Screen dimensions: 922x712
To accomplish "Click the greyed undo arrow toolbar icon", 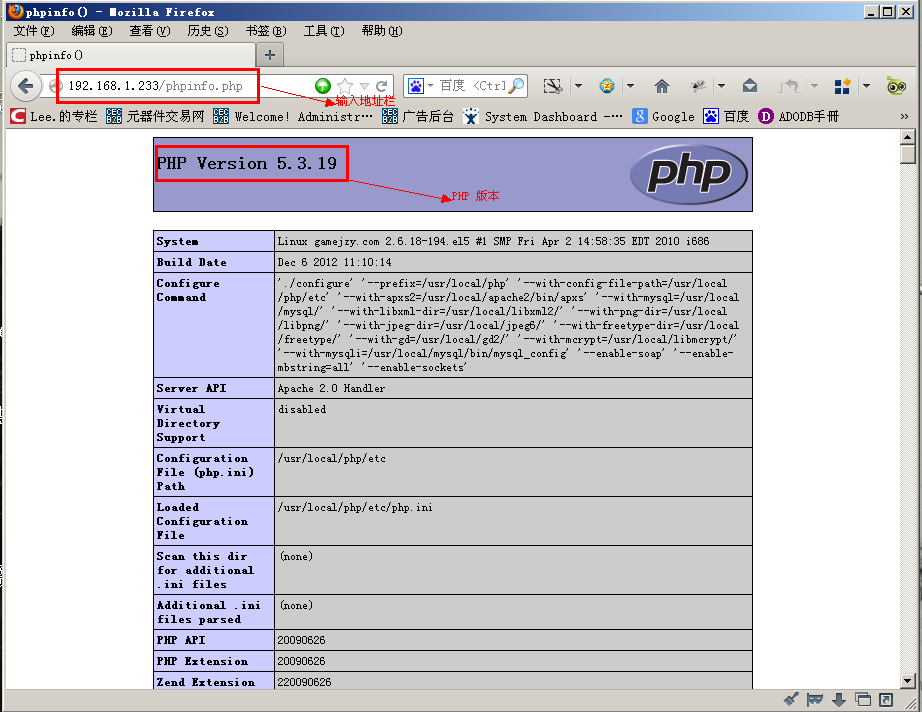I will 789,86.
